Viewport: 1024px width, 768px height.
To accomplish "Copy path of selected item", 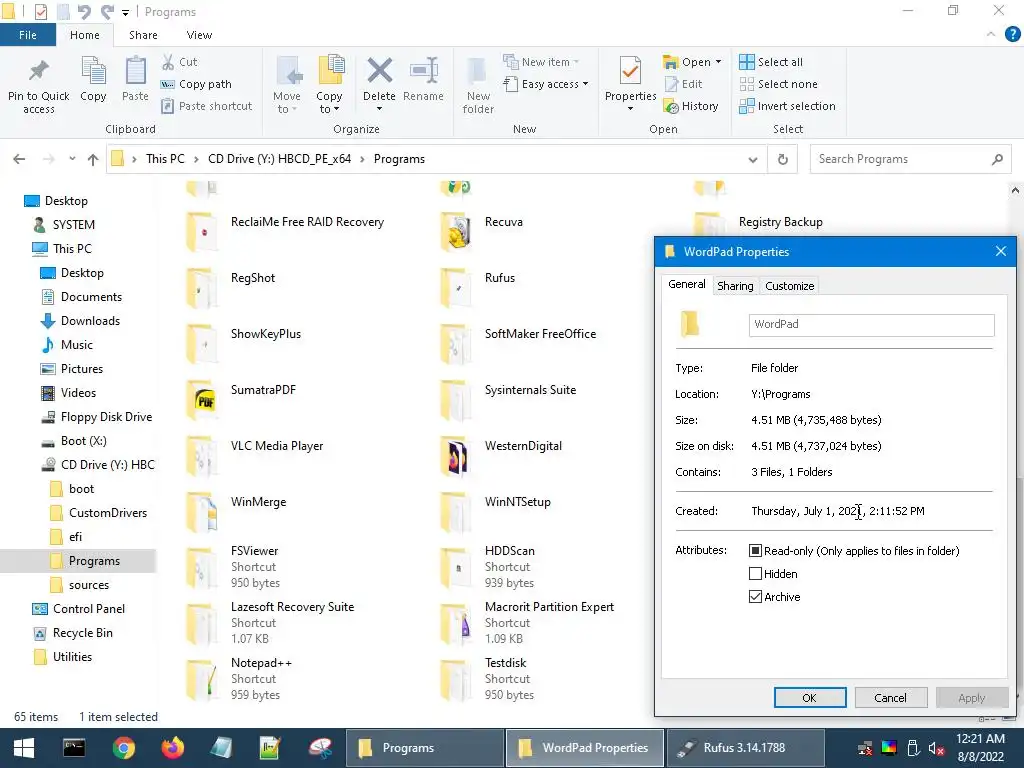I will coord(197,84).
